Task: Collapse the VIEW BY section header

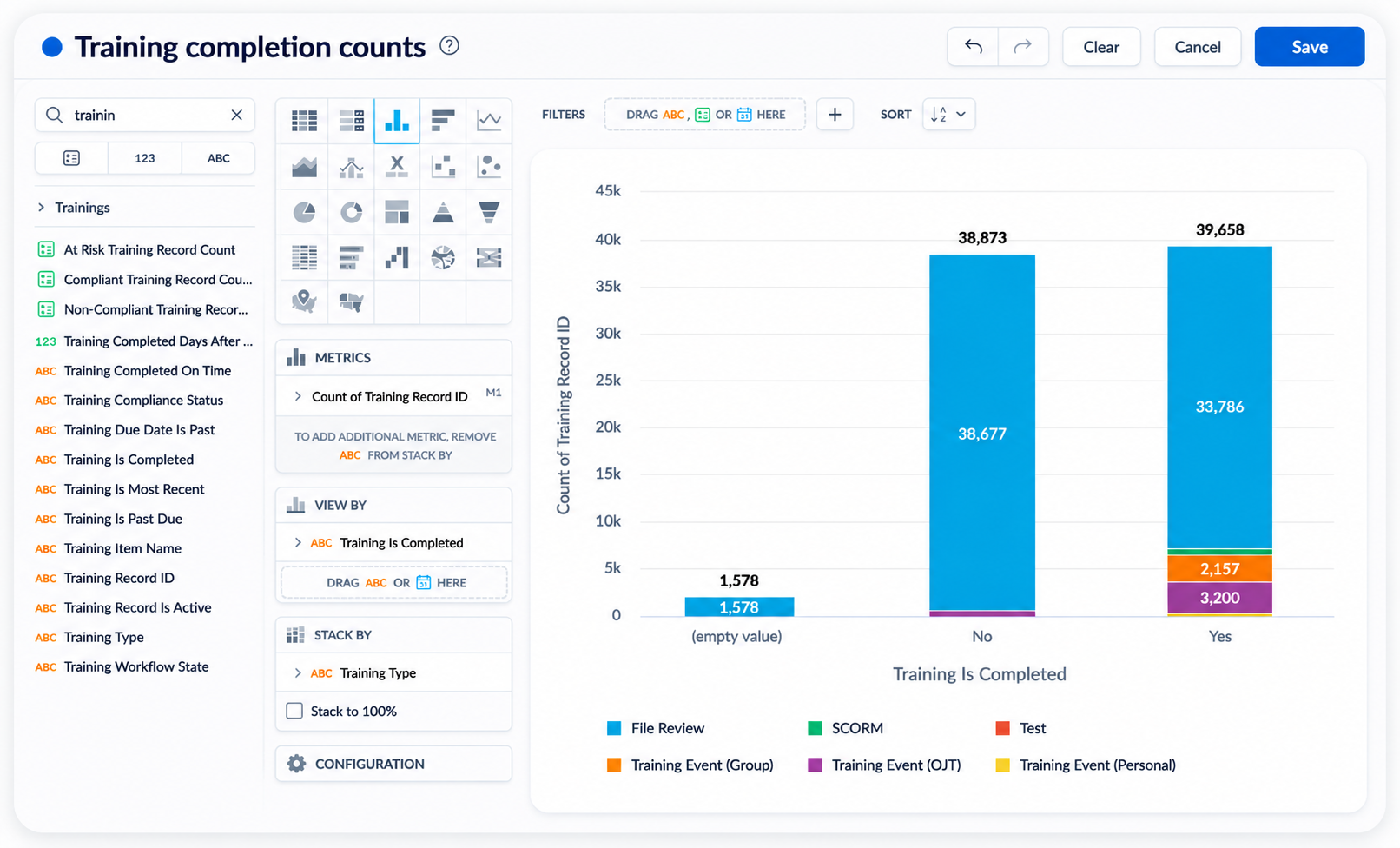Action: (x=393, y=505)
